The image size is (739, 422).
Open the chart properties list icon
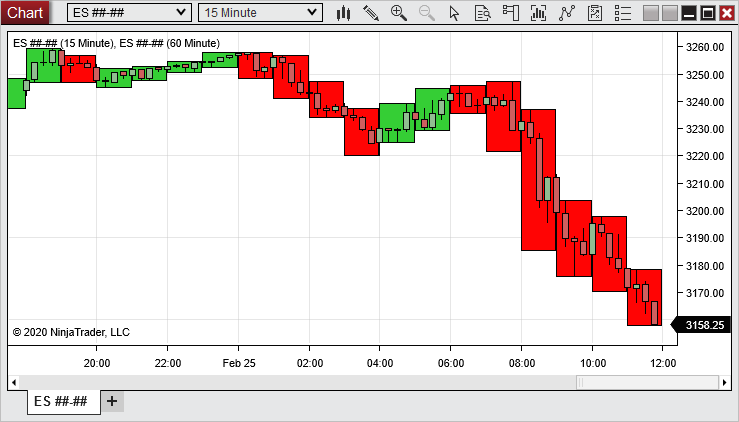click(624, 13)
